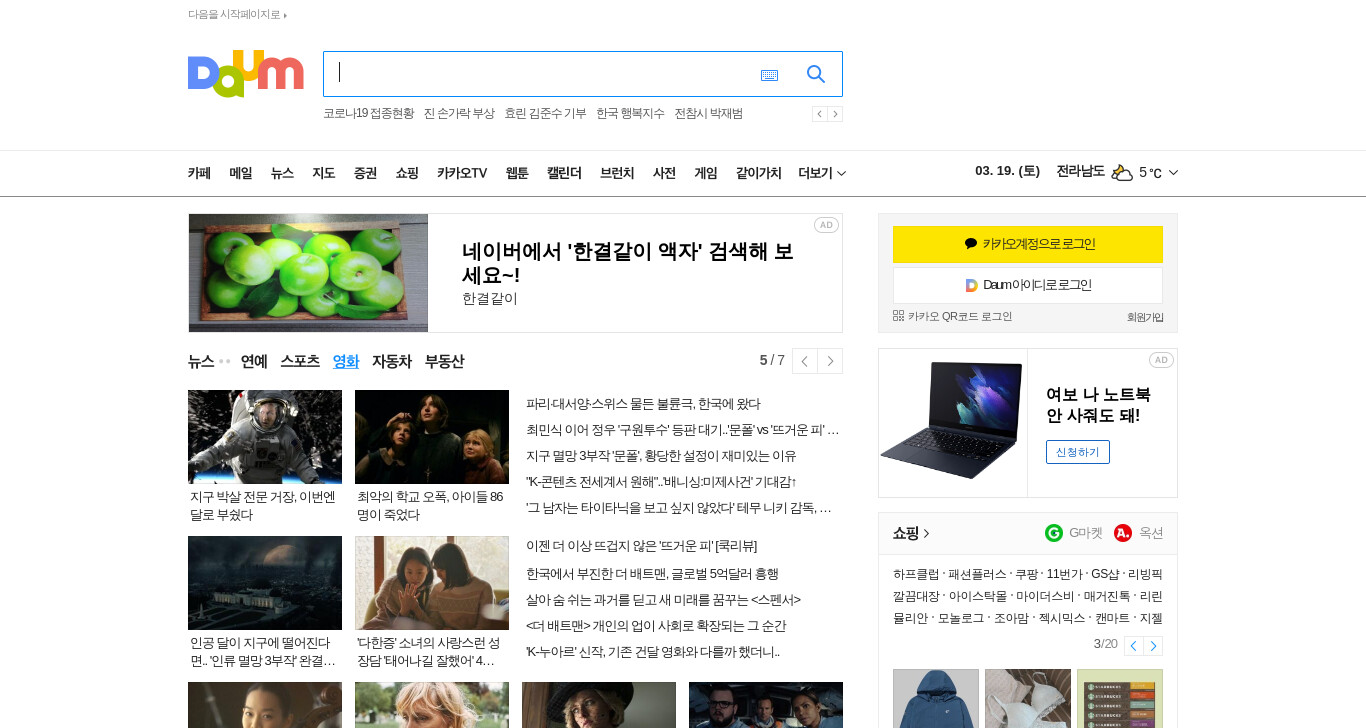Click the search input field
The height and width of the screenshot is (728, 1366).
540,74
